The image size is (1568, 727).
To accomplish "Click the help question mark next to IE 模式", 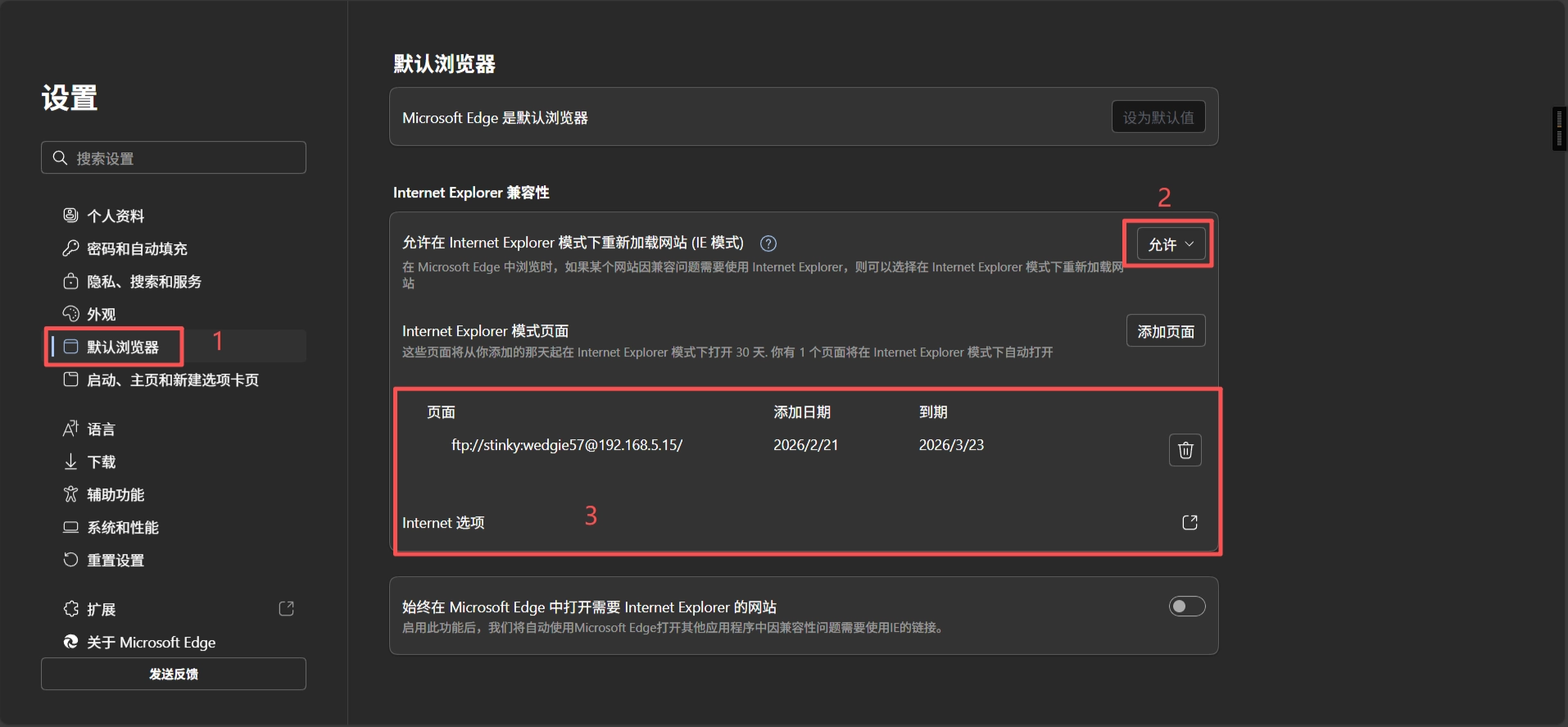I will point(768,243).
